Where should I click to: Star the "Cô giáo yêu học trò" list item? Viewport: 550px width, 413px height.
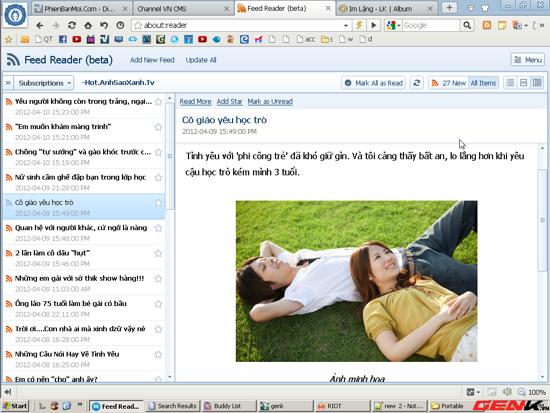pyautogui.click(x=158, y=203)
